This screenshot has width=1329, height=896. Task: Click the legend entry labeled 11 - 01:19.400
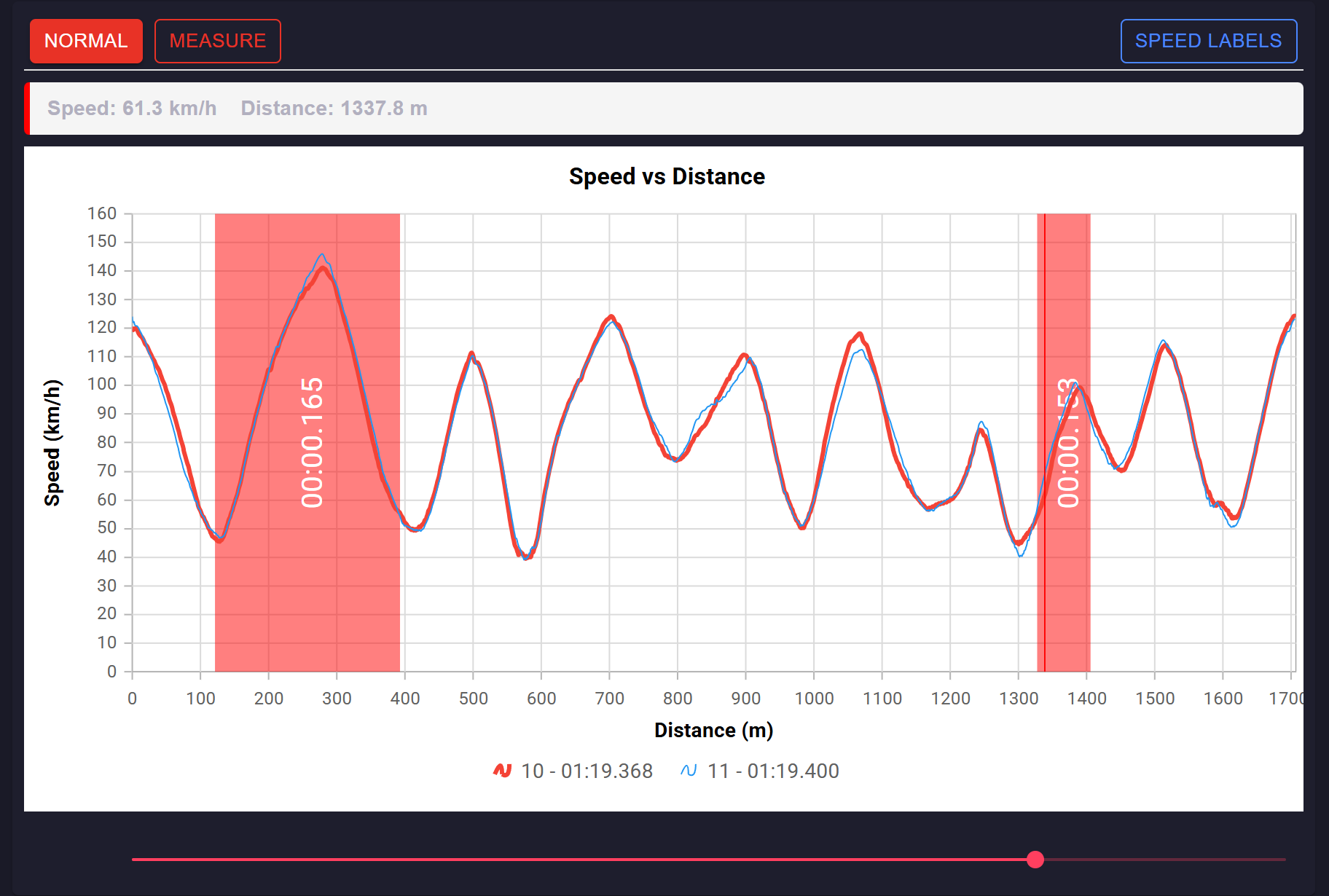coord(775,771)
